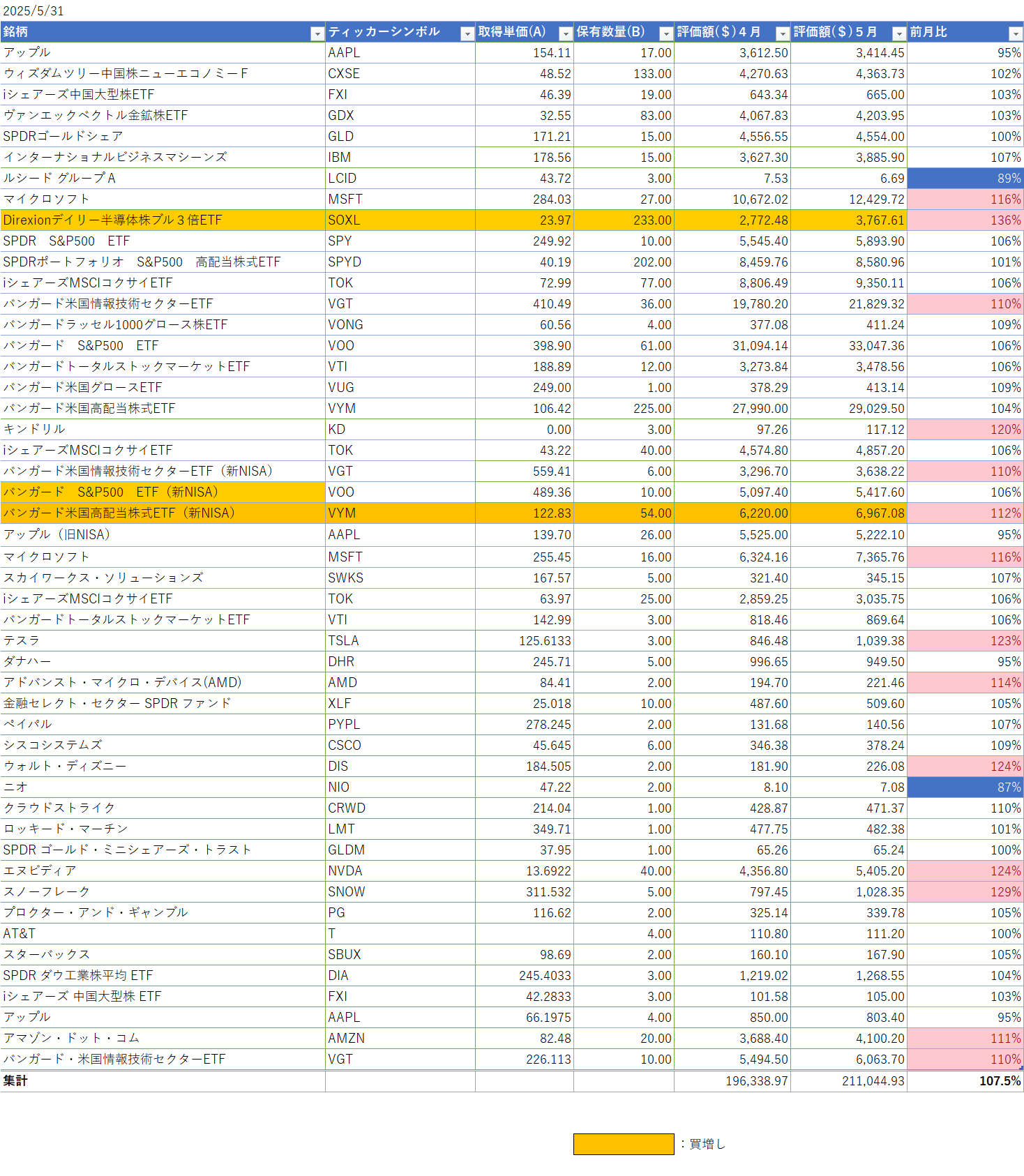
Task: Select バンガード S&P500 ETF(新NISA) cell
Action: coord(163,492)
